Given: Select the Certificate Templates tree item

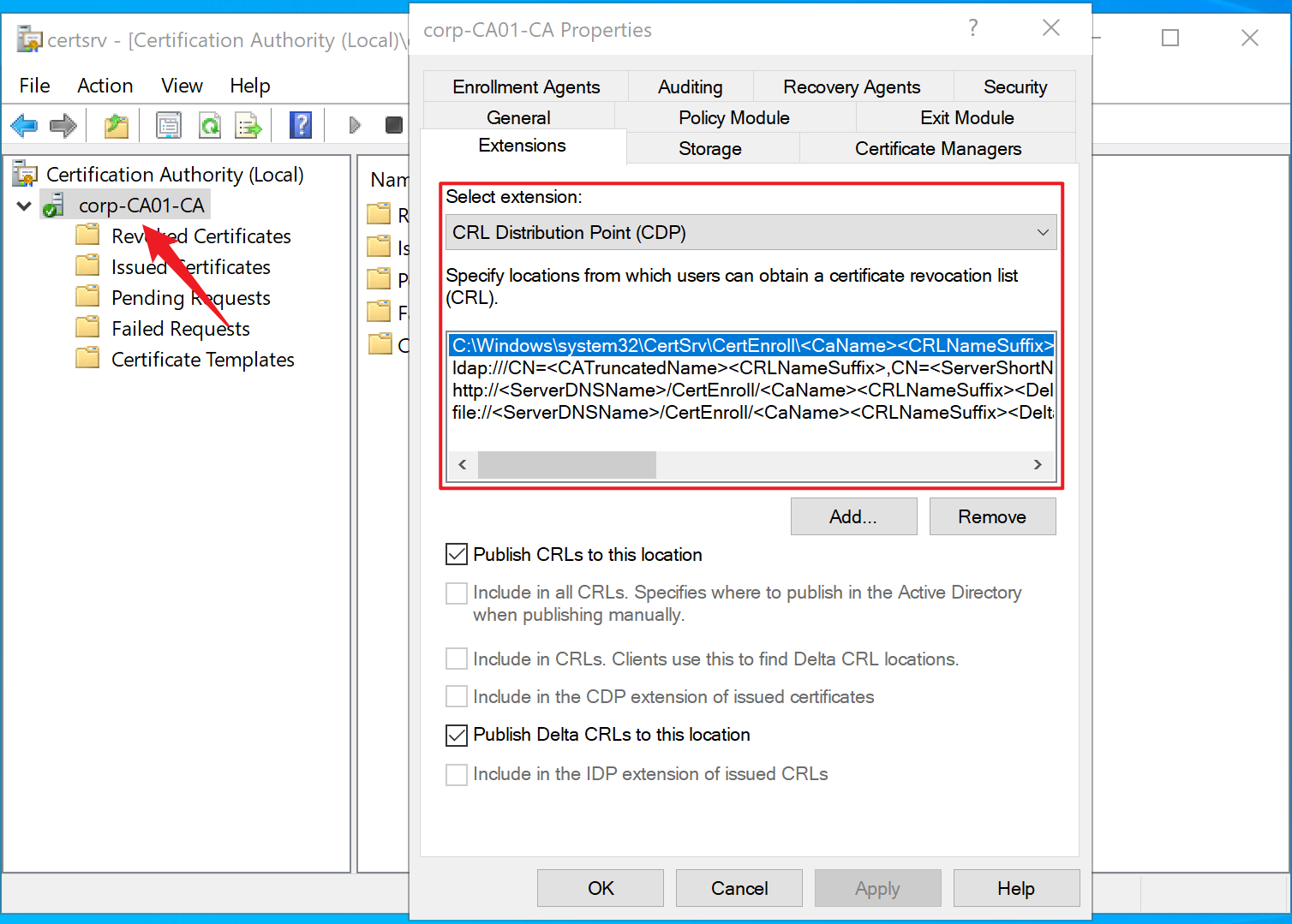Looking at the screenshot, I should (202, 360).
